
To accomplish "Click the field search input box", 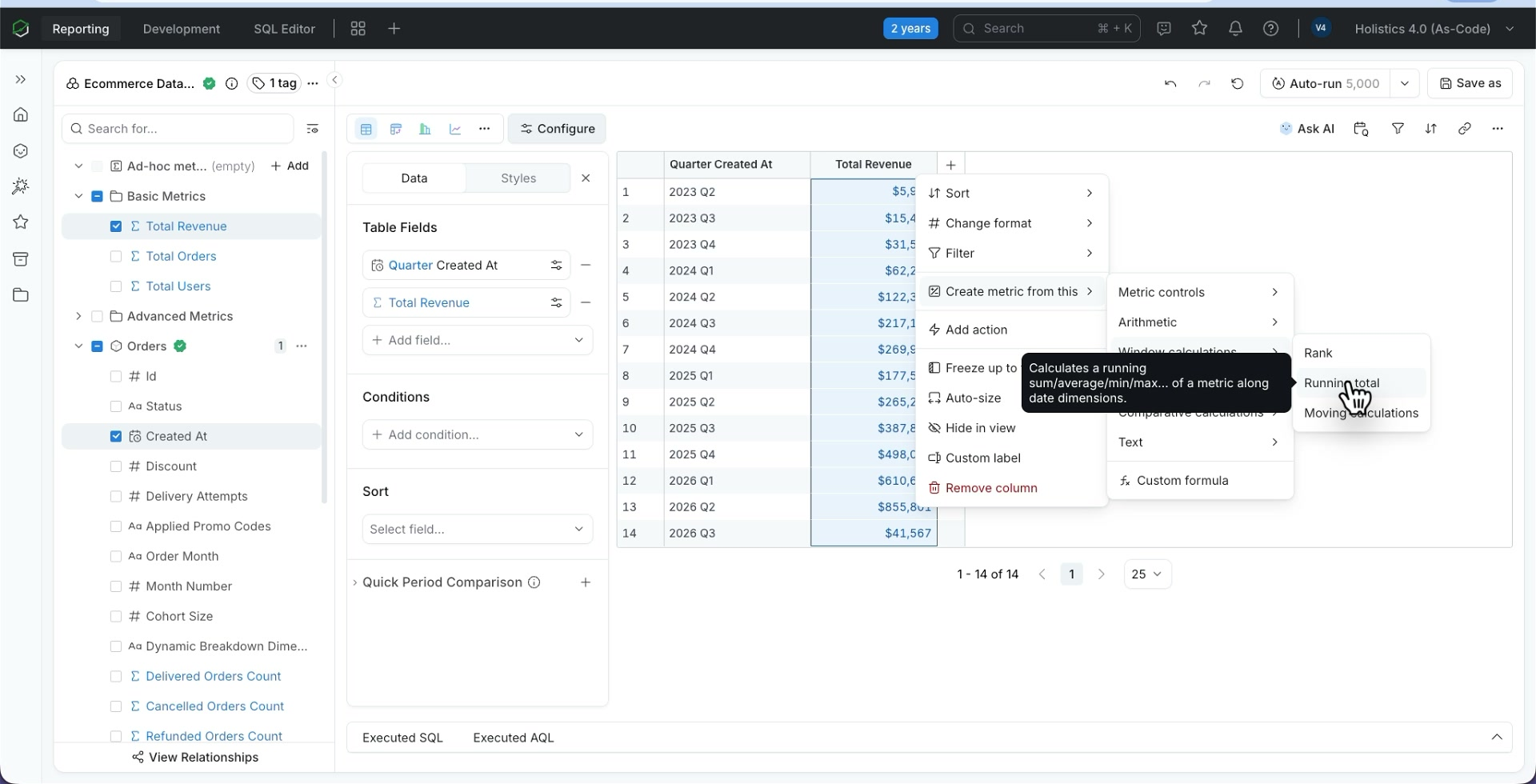I will tap(178, 129).
